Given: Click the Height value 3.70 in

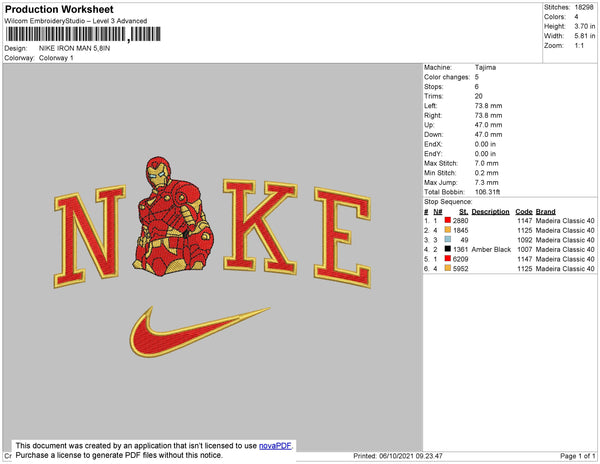Looking at the screenshot, I should 585,26.
